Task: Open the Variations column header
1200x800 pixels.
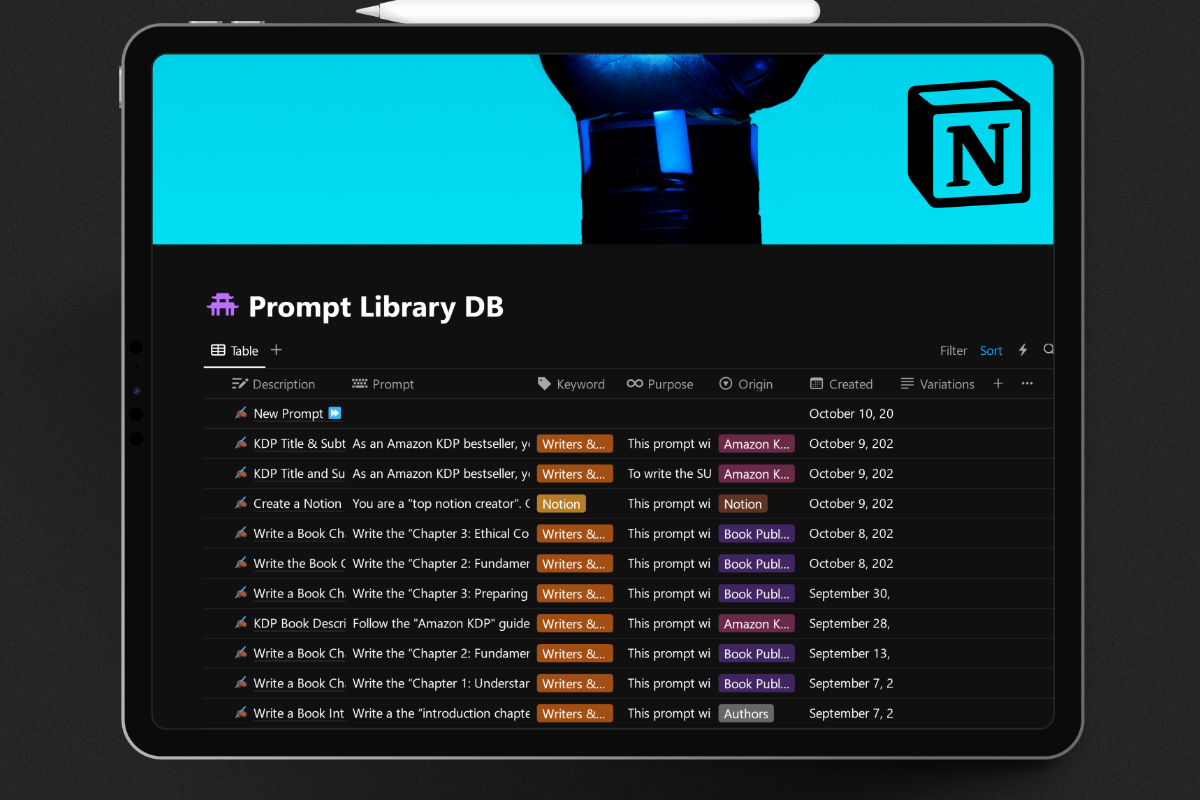Action: (x=937, y=384)
